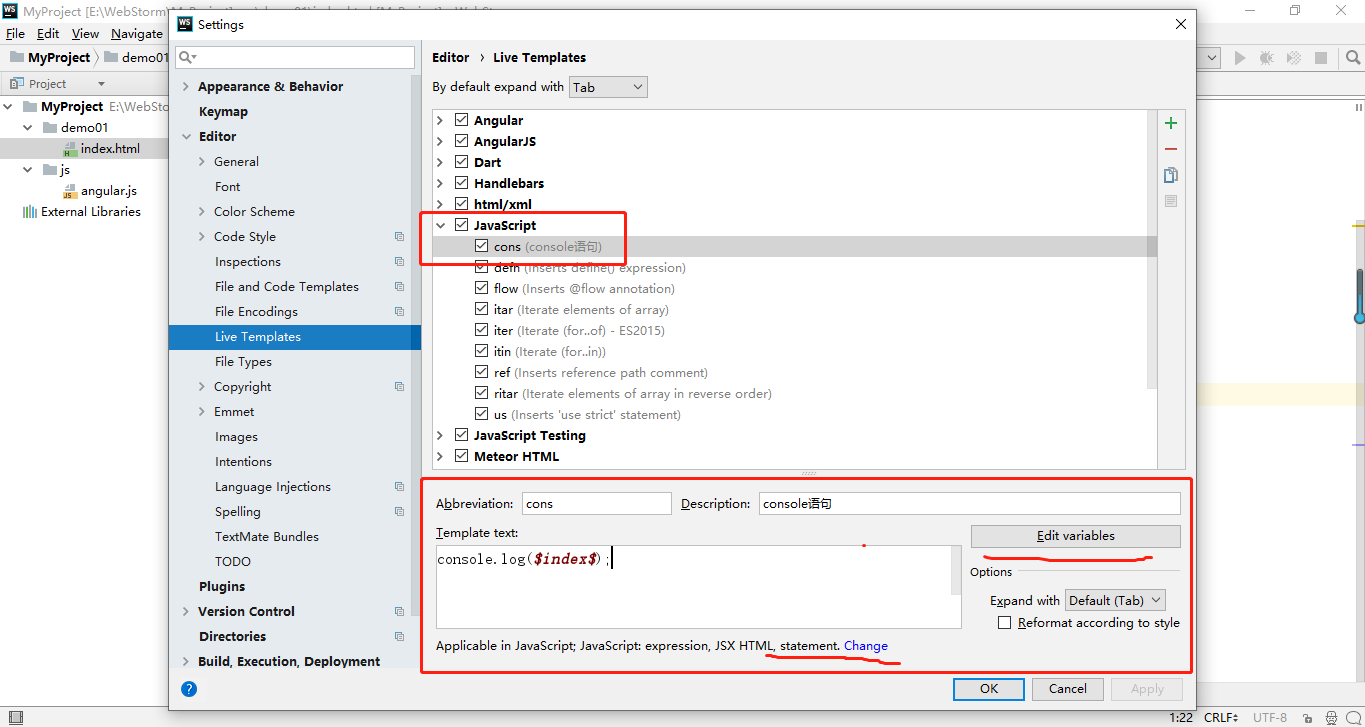Click the demo01 folder icon in project tree

pyautogui.click(x=50, y=128)
